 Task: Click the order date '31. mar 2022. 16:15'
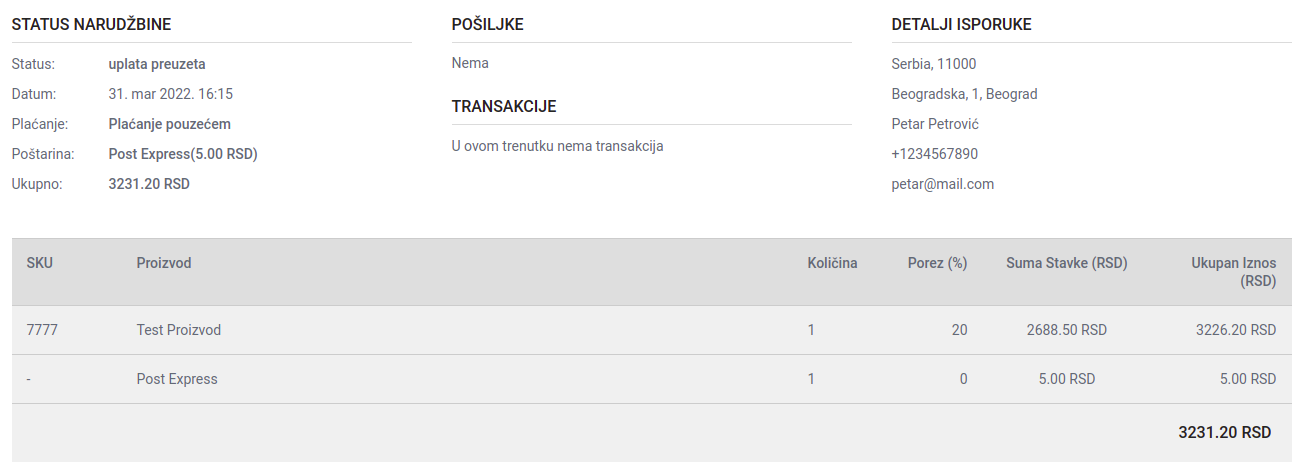[170, 94]
